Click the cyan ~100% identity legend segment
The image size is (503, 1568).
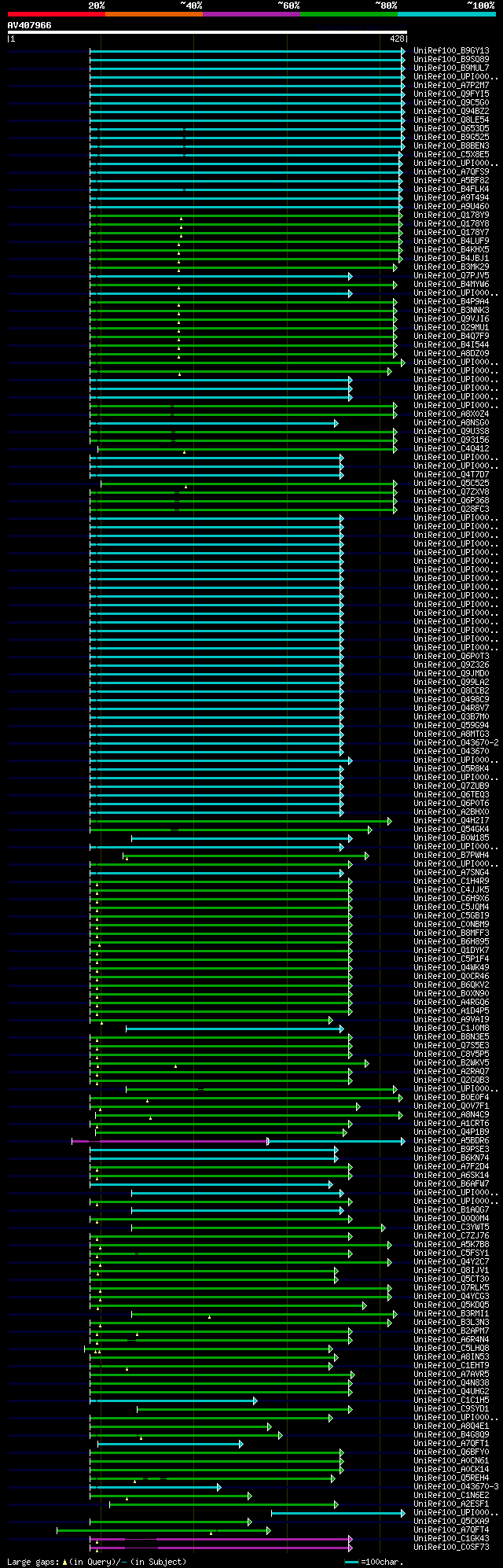pyautogui.click(x=446, y=14)
